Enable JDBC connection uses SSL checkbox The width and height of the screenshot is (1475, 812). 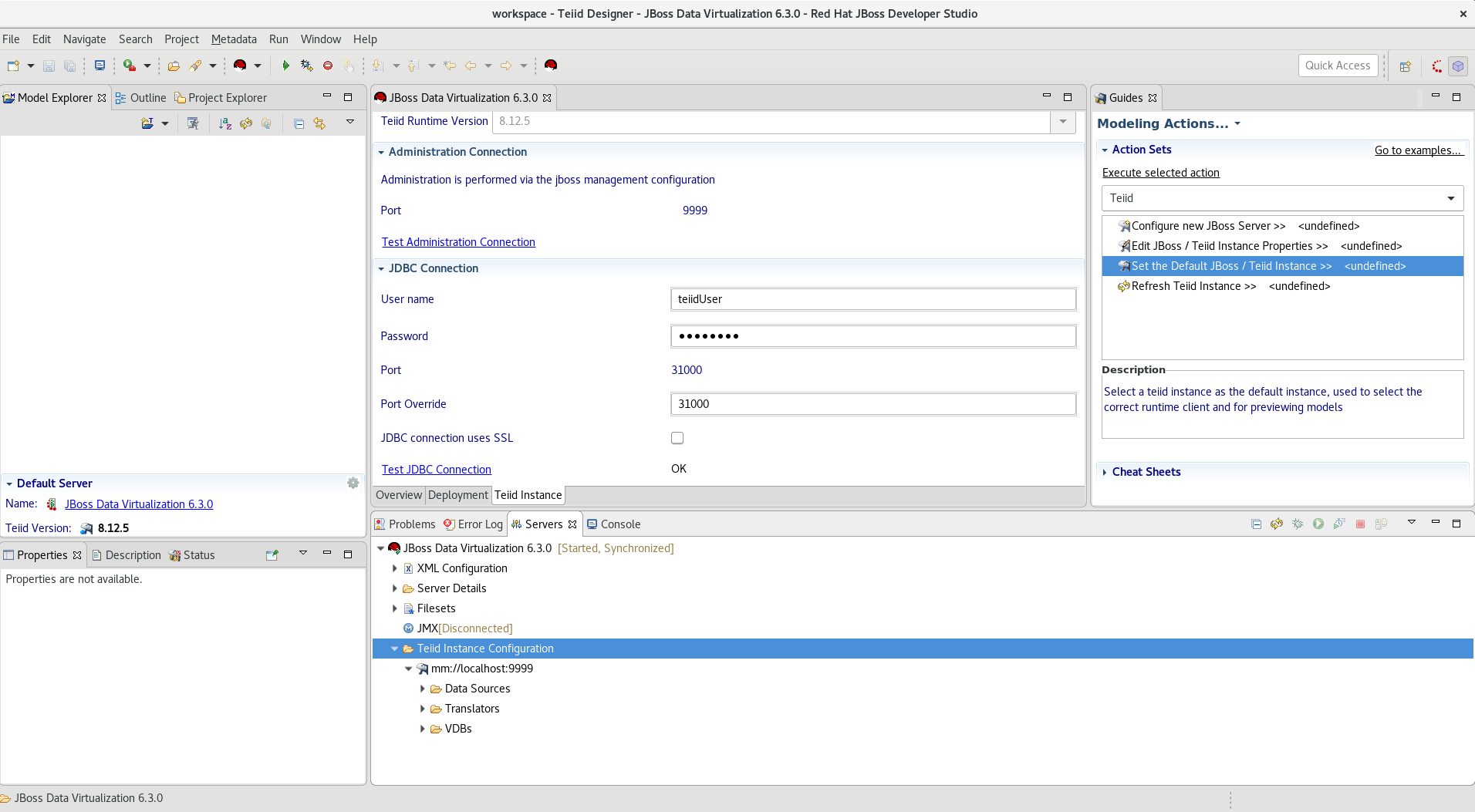pos(677,438)
